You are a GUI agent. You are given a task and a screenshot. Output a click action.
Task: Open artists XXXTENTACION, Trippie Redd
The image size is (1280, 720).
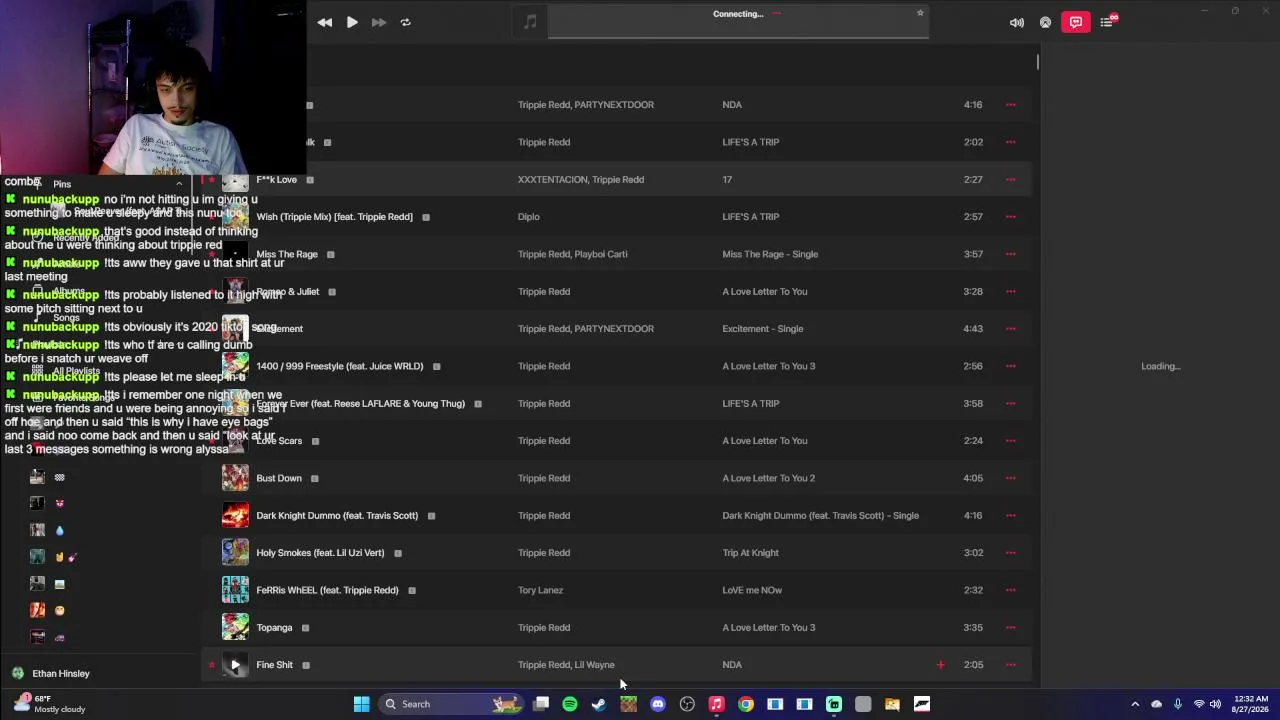coord(581,180)
